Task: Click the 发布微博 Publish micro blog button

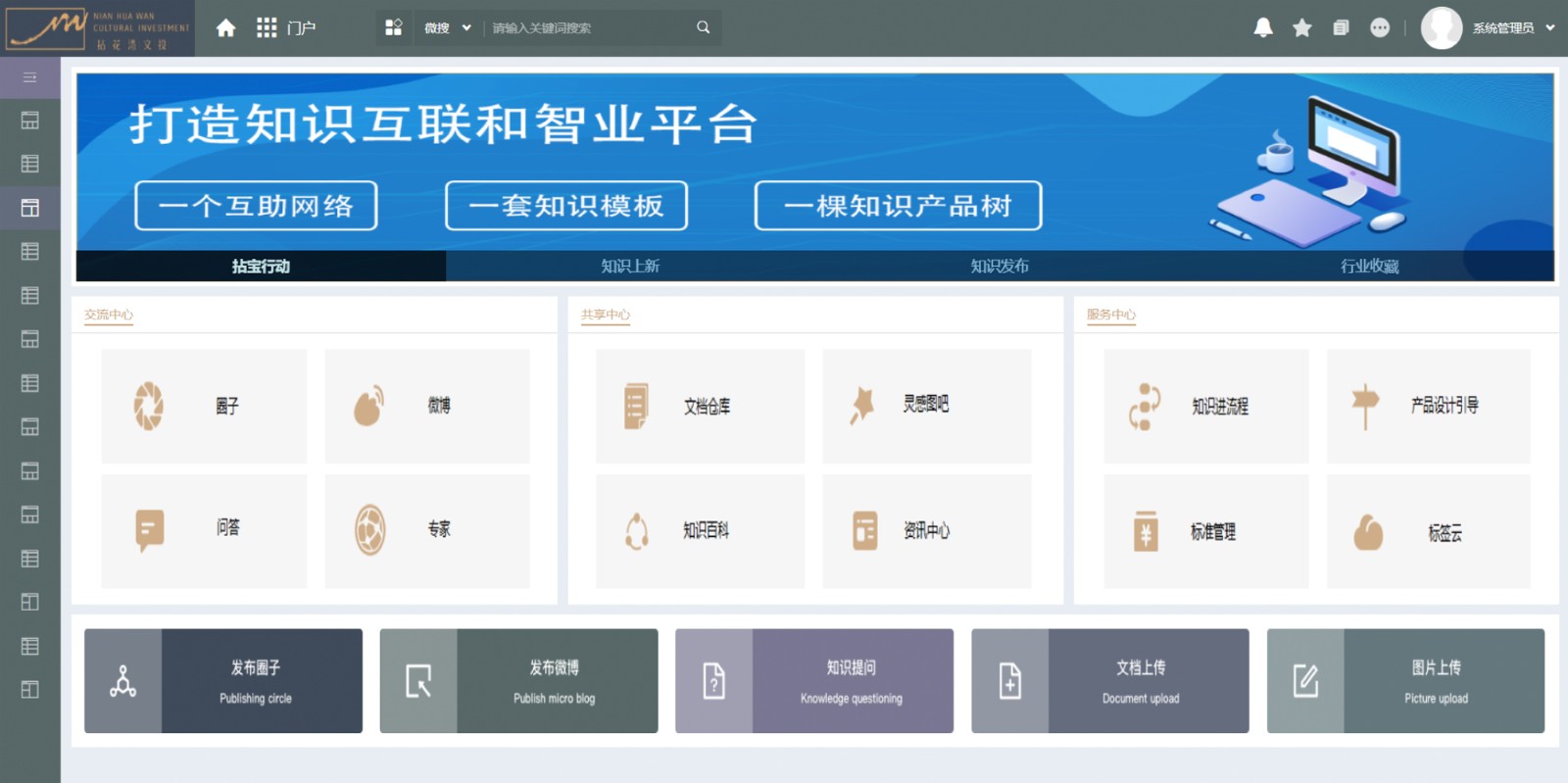Action: (519, 681)
